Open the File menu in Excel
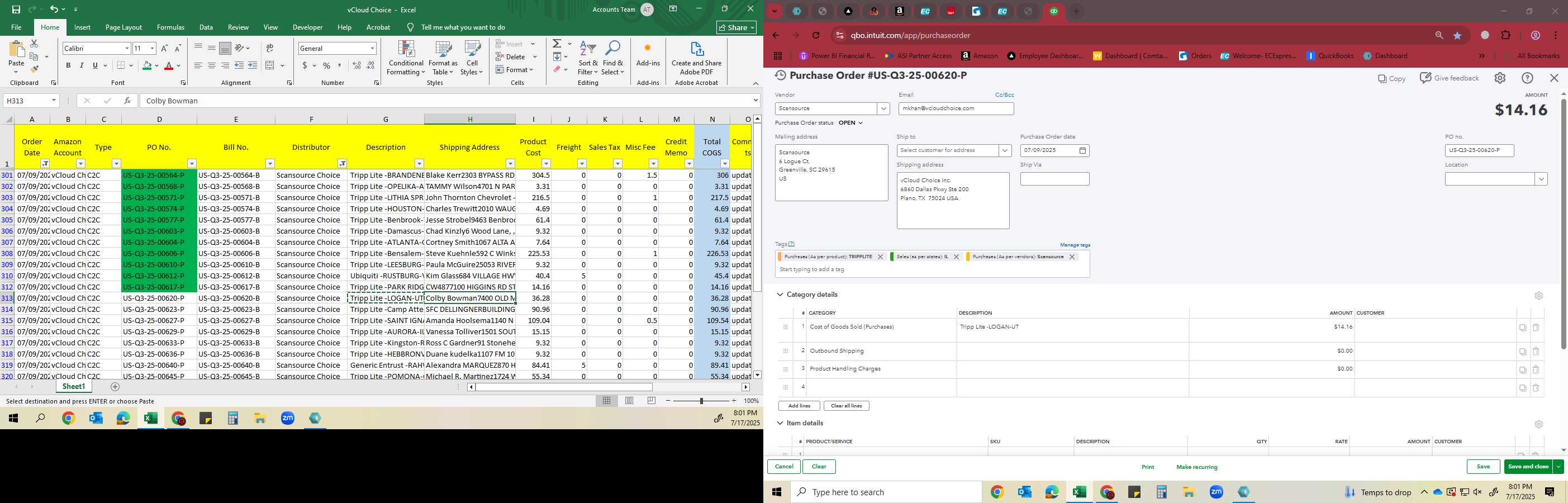The image size is (1568, 503). 16,27
